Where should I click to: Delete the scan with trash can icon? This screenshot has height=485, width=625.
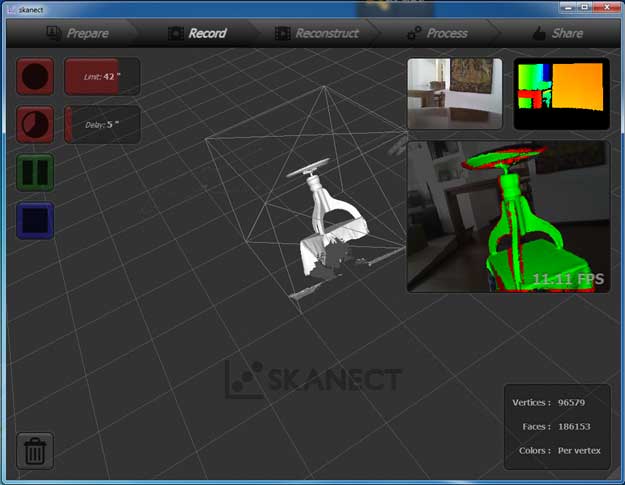click(35, 451)
